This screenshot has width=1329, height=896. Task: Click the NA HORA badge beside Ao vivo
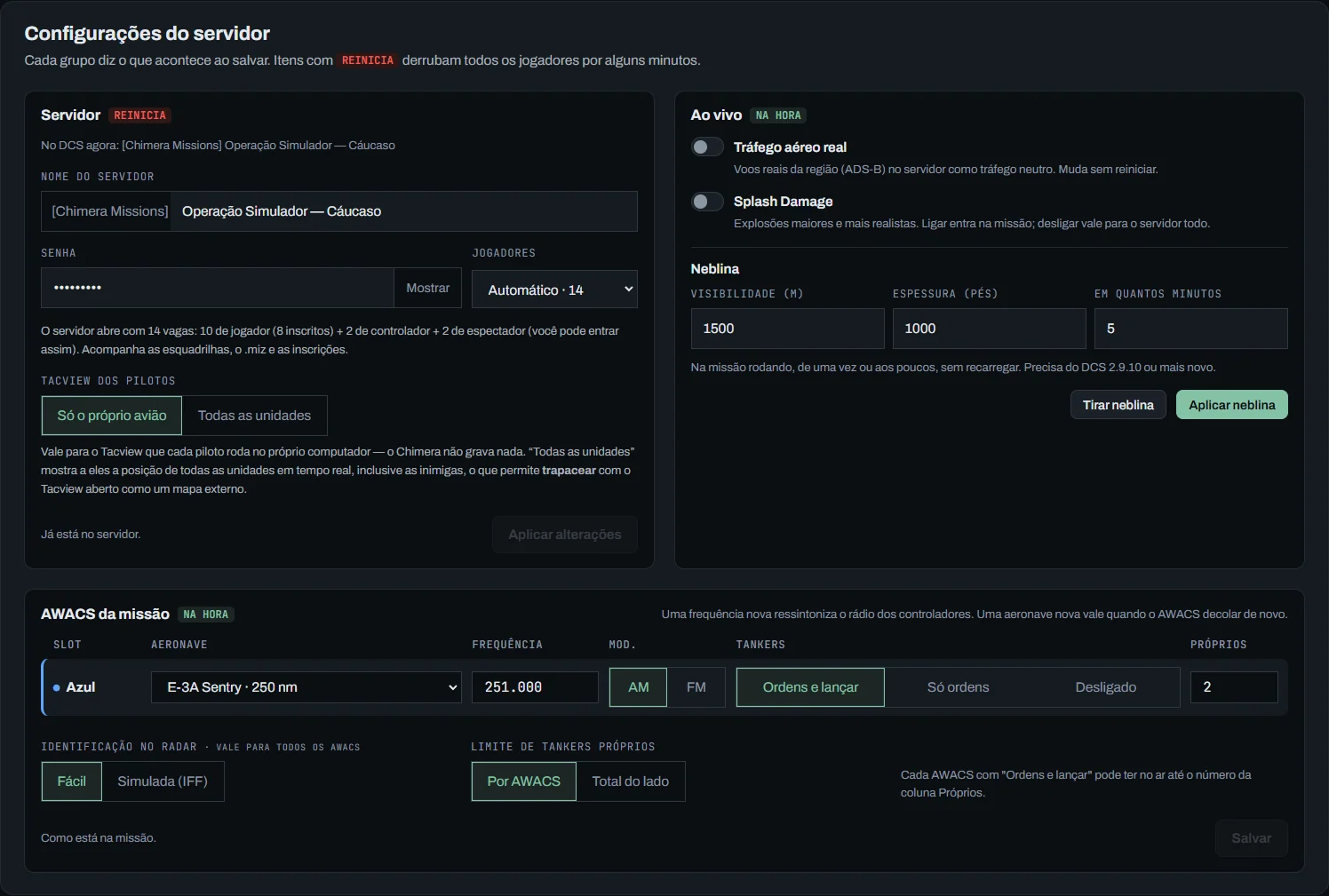(x=778, y=115)
